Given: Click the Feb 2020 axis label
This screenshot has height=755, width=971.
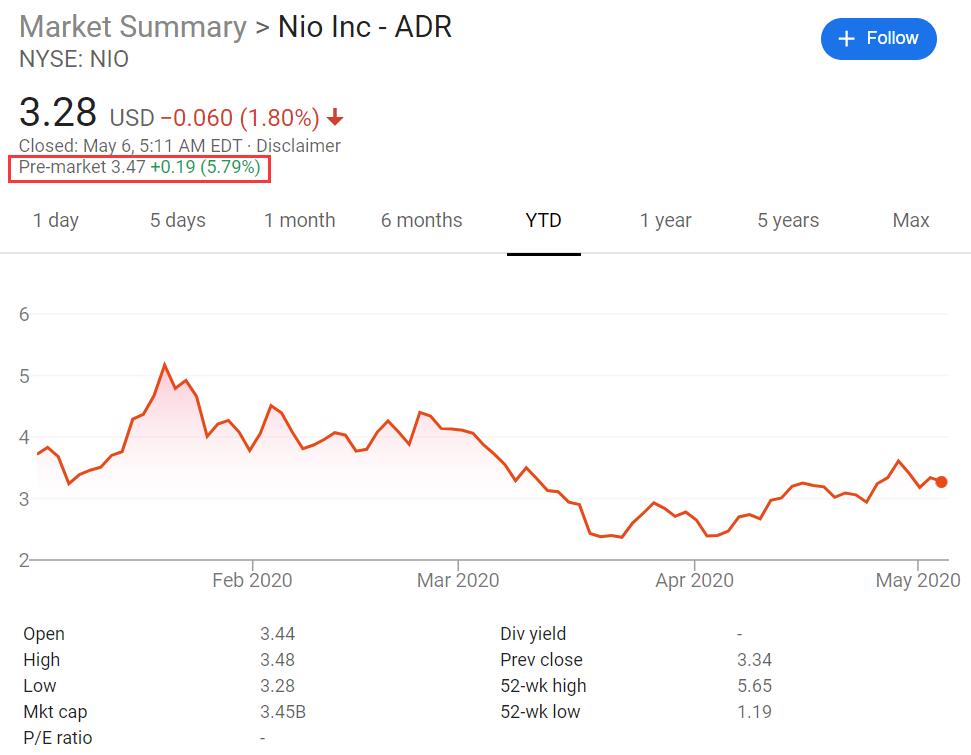Looking at the screenshot, I should point(252,580).
